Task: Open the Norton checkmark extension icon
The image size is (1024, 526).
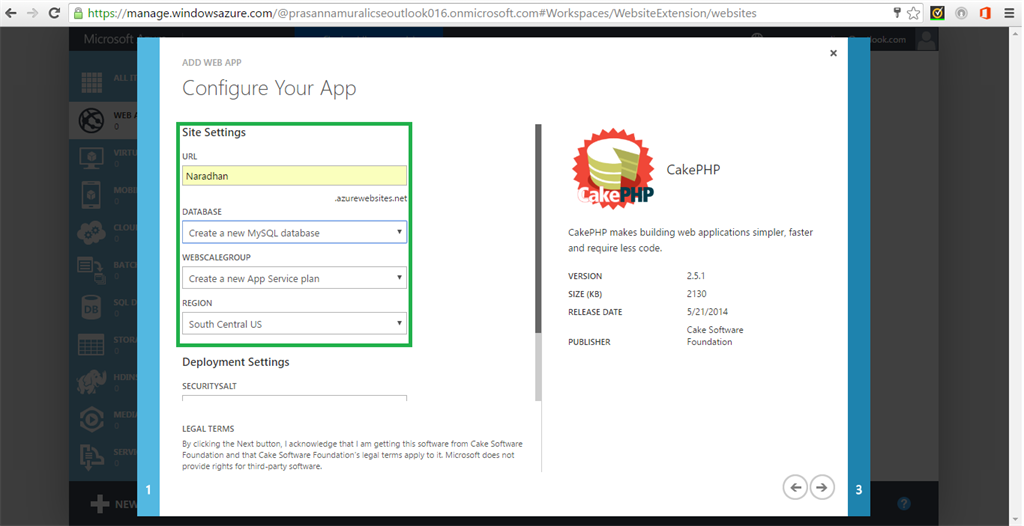Action: [x=937, y=13]
